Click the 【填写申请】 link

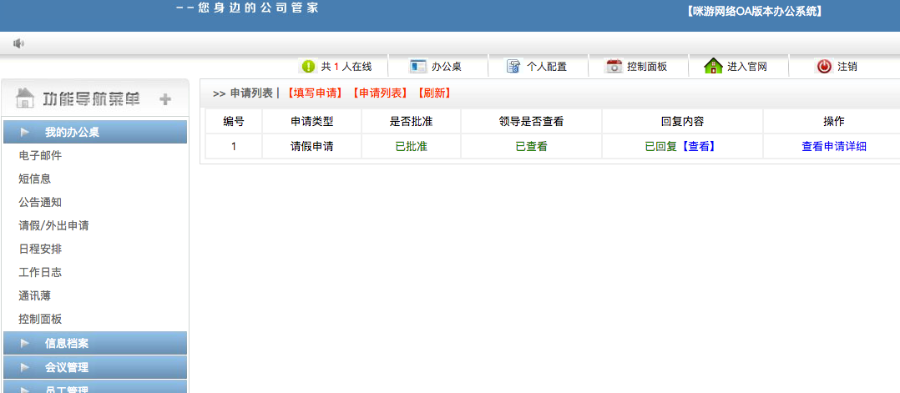(x=314, y=94)
